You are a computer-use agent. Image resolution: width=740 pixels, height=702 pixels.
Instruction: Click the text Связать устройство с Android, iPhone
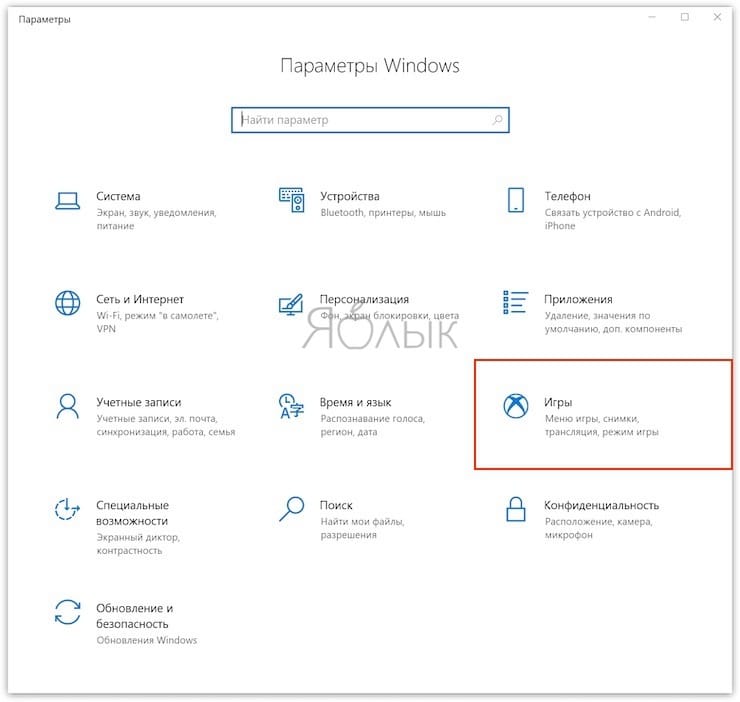tap(613, 219)
